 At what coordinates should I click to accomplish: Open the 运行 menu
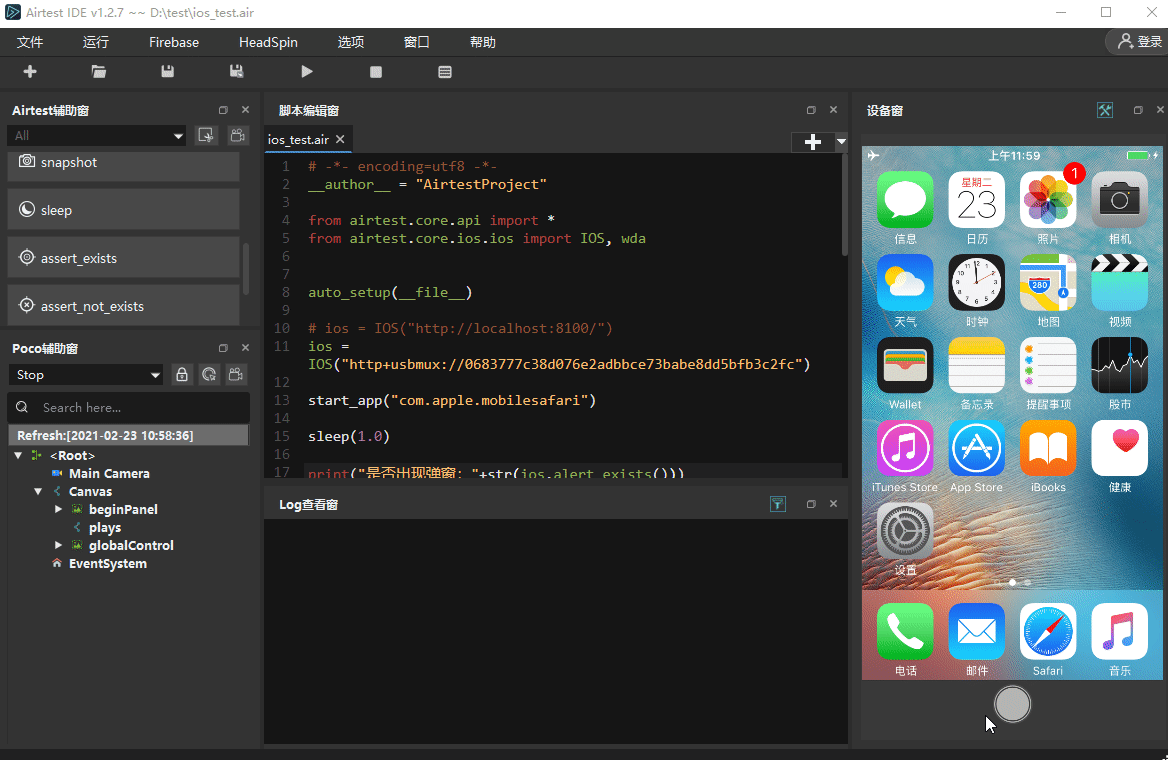[x=95, y=42]
